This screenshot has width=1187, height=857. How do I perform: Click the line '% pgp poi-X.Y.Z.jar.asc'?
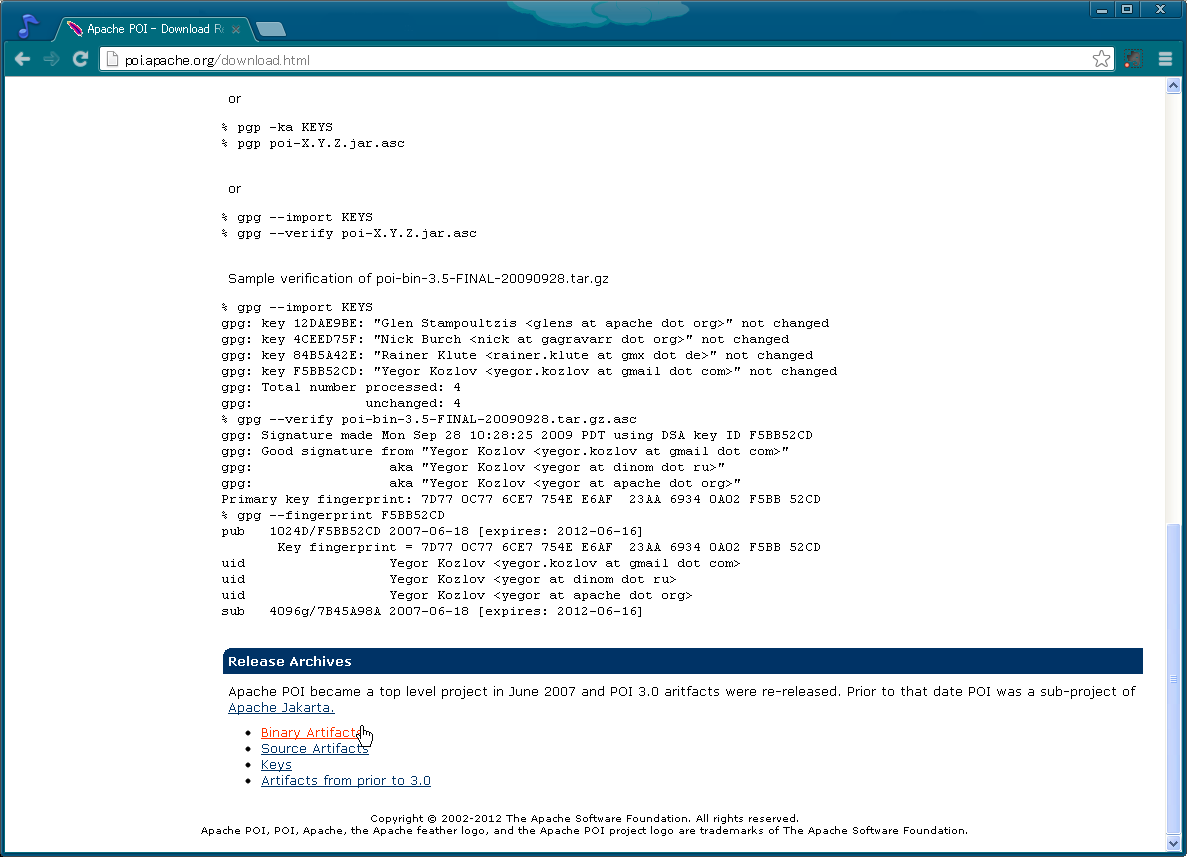[313, 143]
